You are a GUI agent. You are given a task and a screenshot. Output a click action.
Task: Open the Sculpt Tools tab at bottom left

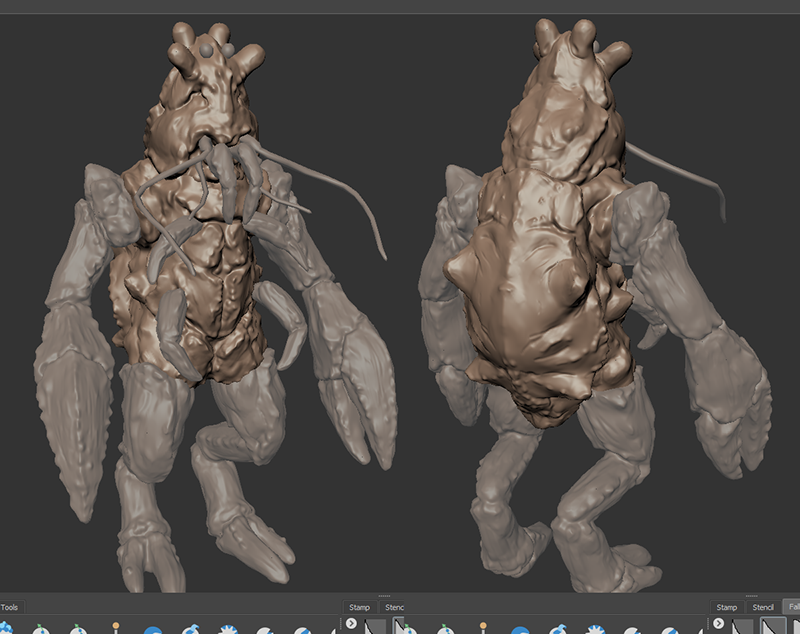(10, 607)
